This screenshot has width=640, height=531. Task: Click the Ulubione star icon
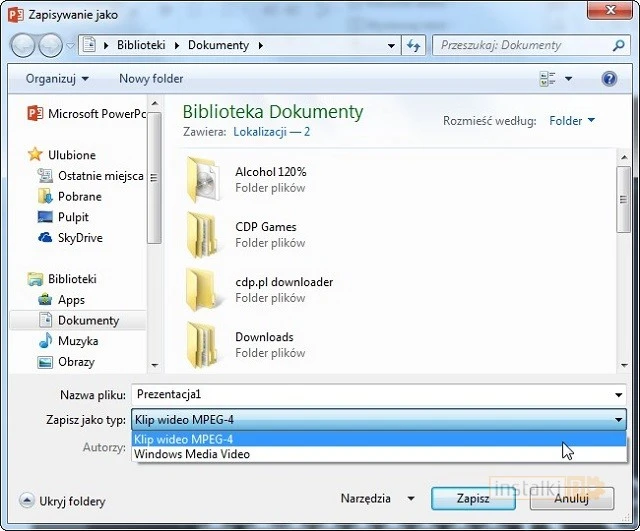click(35, 154)
